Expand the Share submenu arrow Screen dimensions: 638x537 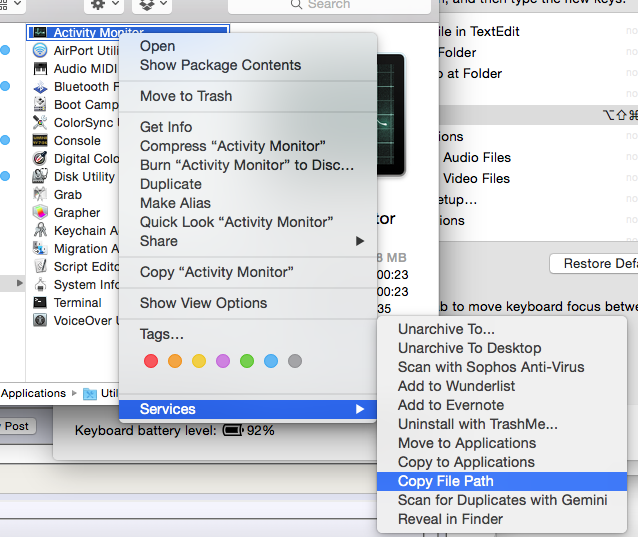pos(359,241)
